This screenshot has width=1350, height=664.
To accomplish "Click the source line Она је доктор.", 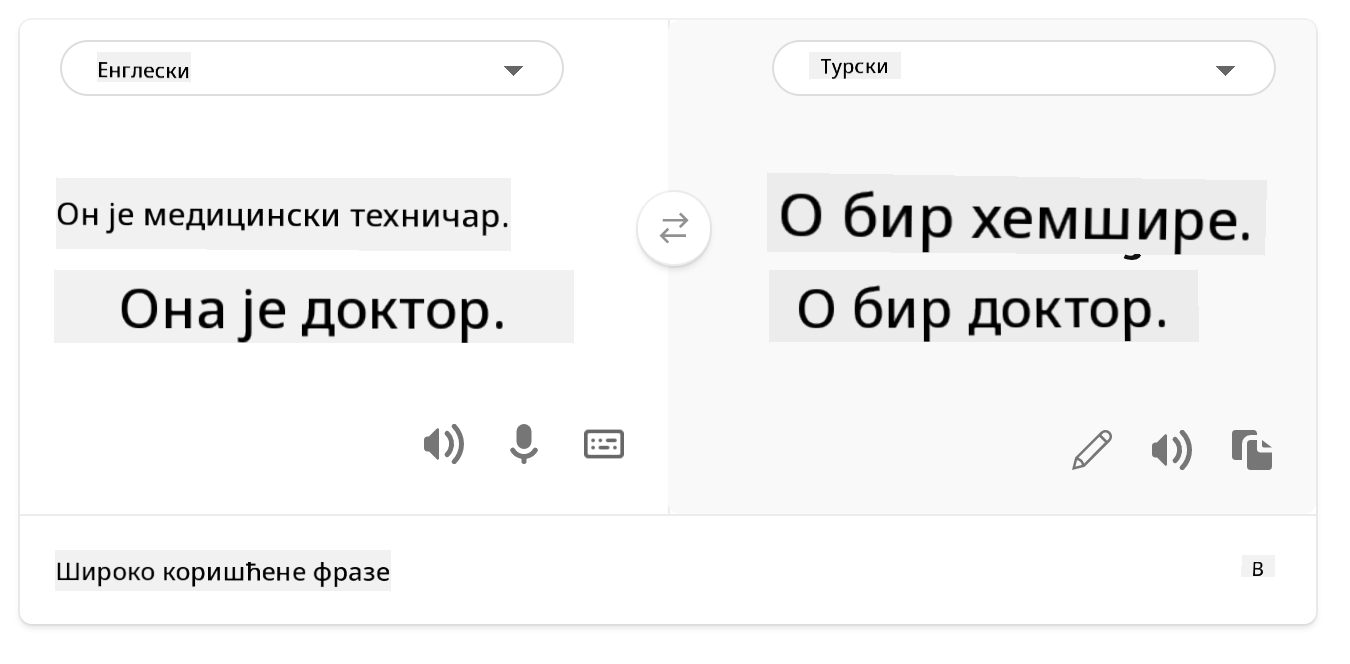I will point(313,308).
